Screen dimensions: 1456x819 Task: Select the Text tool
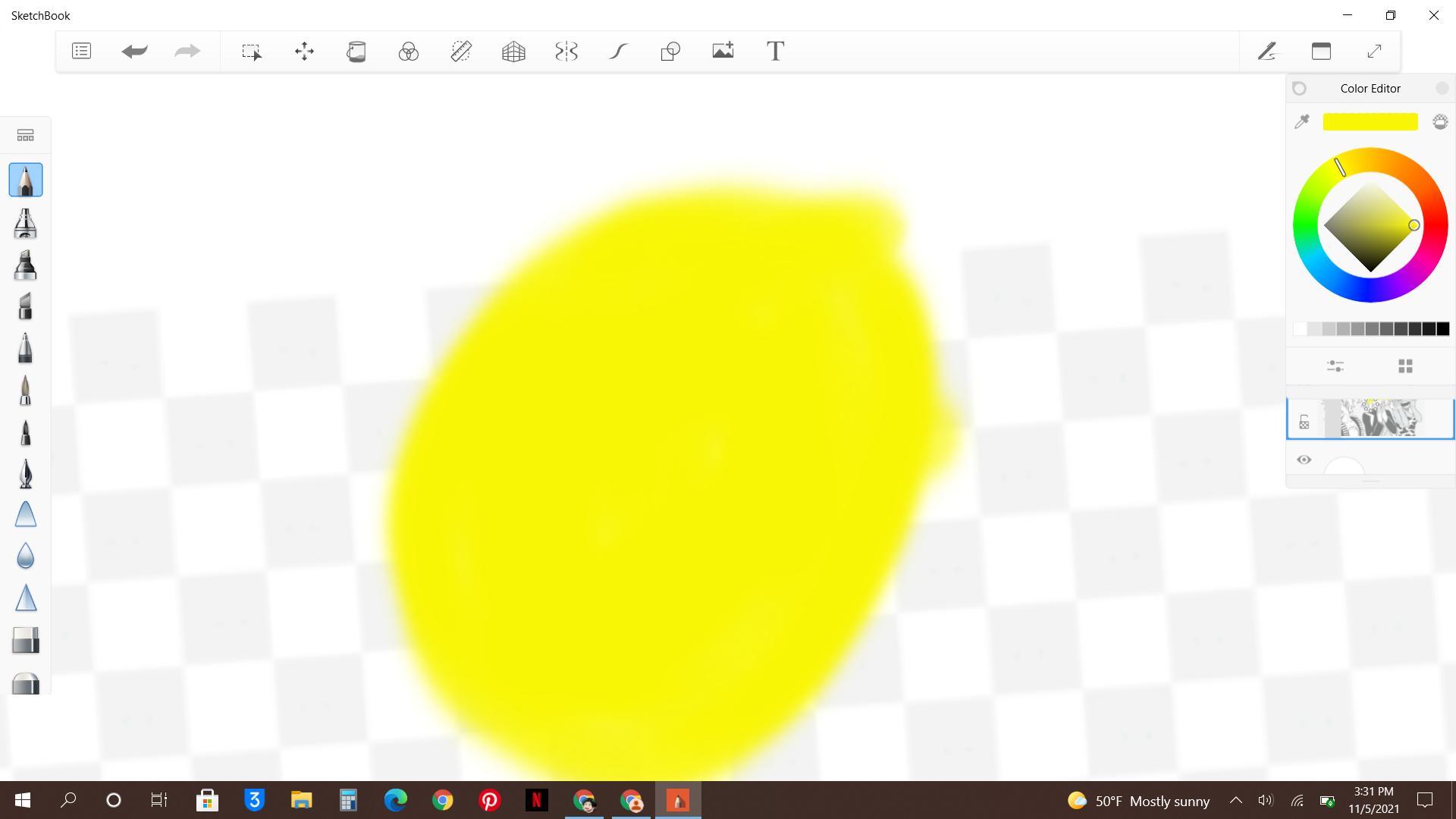point(775,52)
